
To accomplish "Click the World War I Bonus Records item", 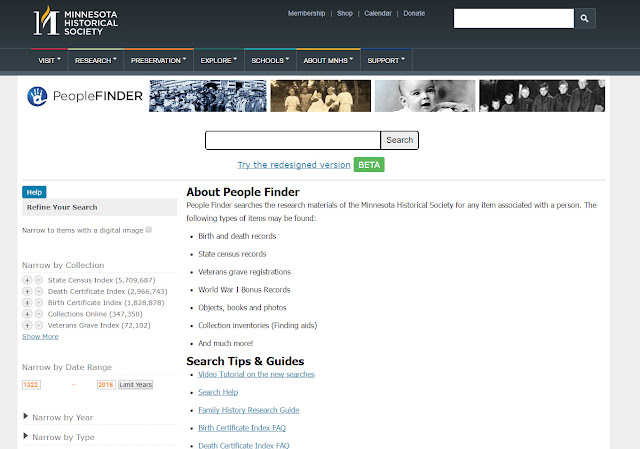I will coord(244,290).
